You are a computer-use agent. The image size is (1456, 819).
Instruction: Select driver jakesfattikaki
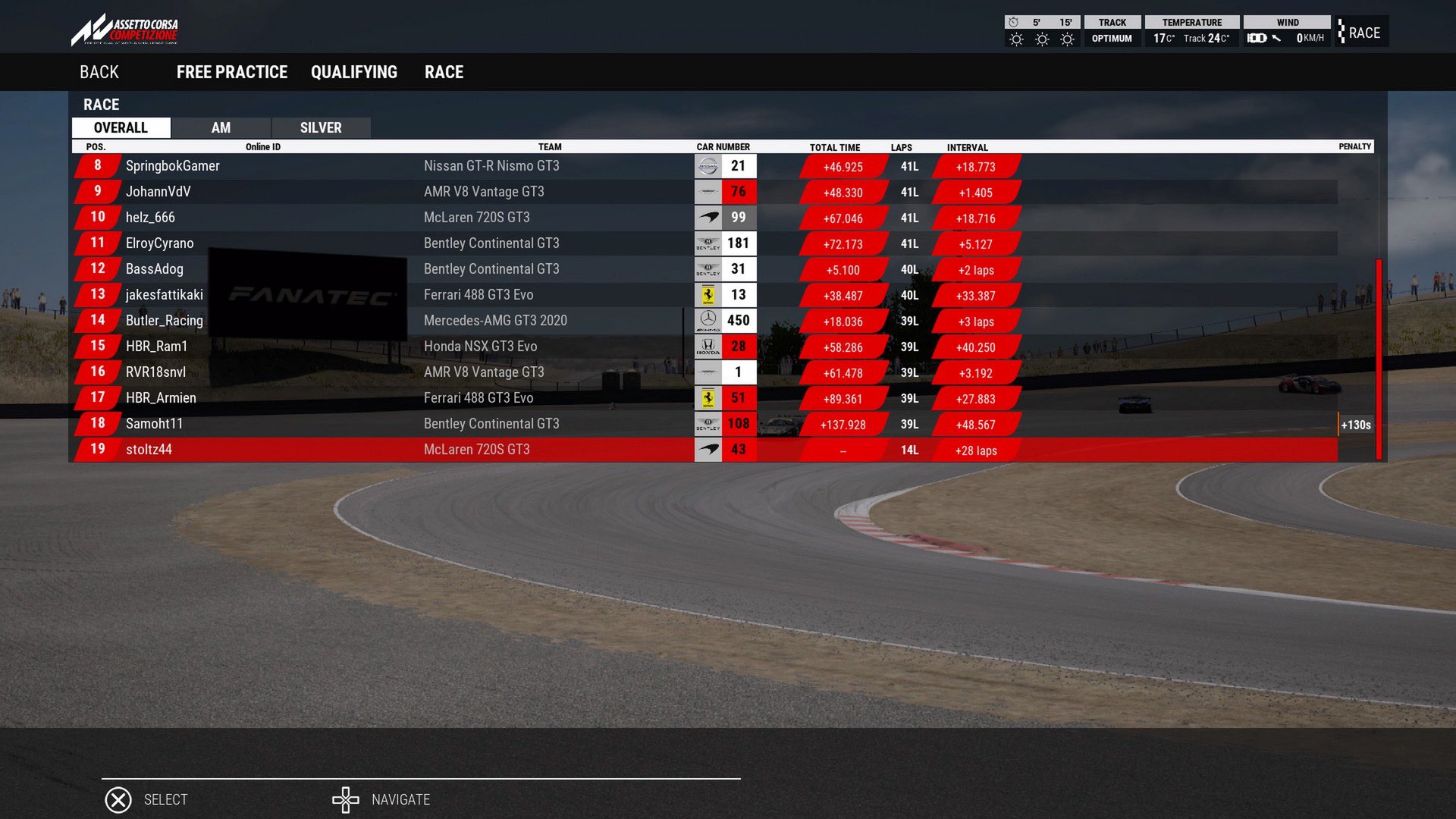(705, 295)
